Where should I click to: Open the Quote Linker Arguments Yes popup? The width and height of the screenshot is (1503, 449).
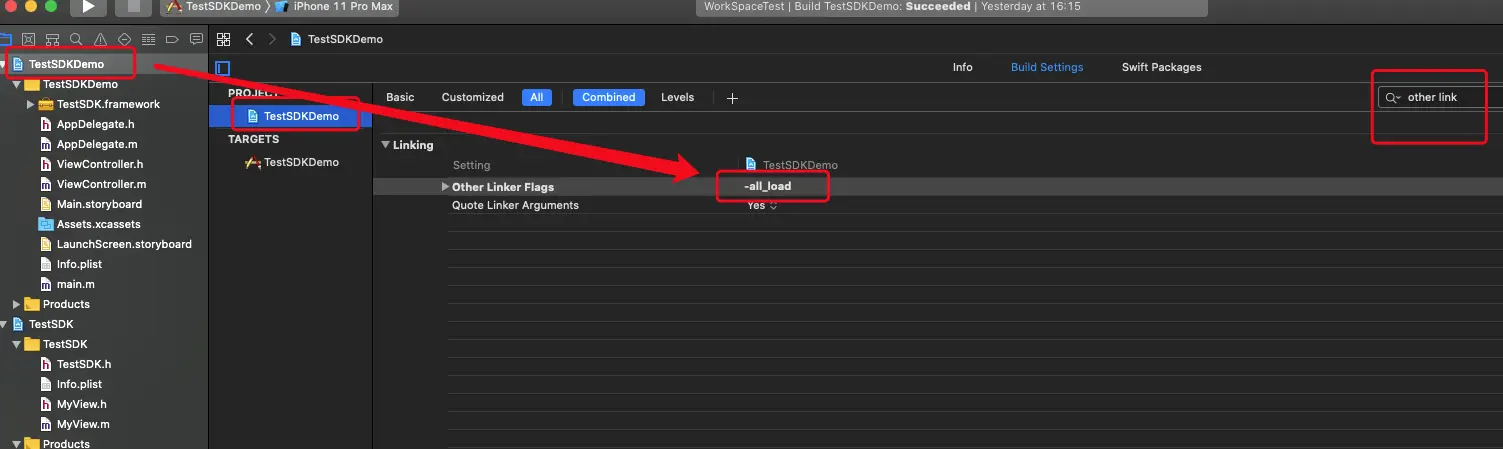(x=762, y=205)
